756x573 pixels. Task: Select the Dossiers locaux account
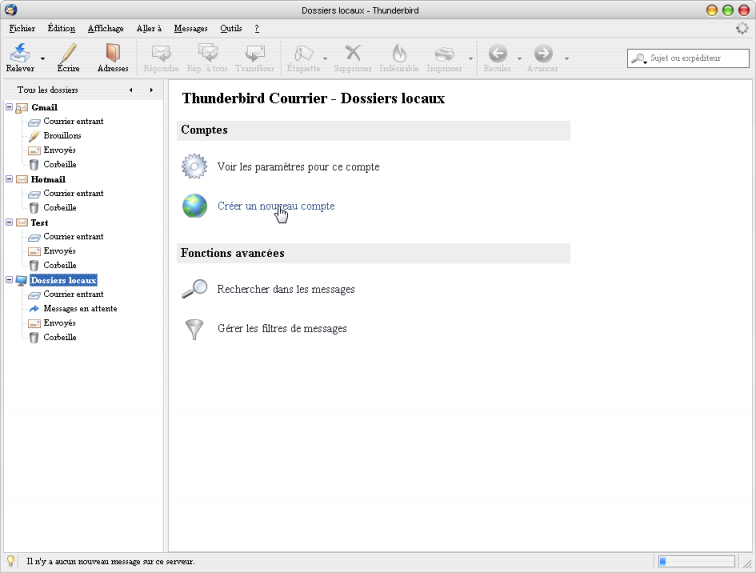[x=63, y=280]
